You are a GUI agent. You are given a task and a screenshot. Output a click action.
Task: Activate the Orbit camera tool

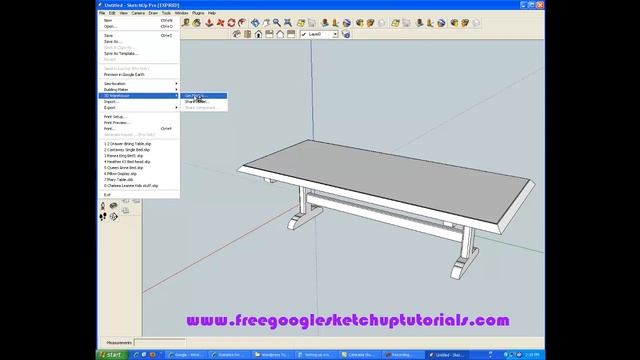[255, 23]
